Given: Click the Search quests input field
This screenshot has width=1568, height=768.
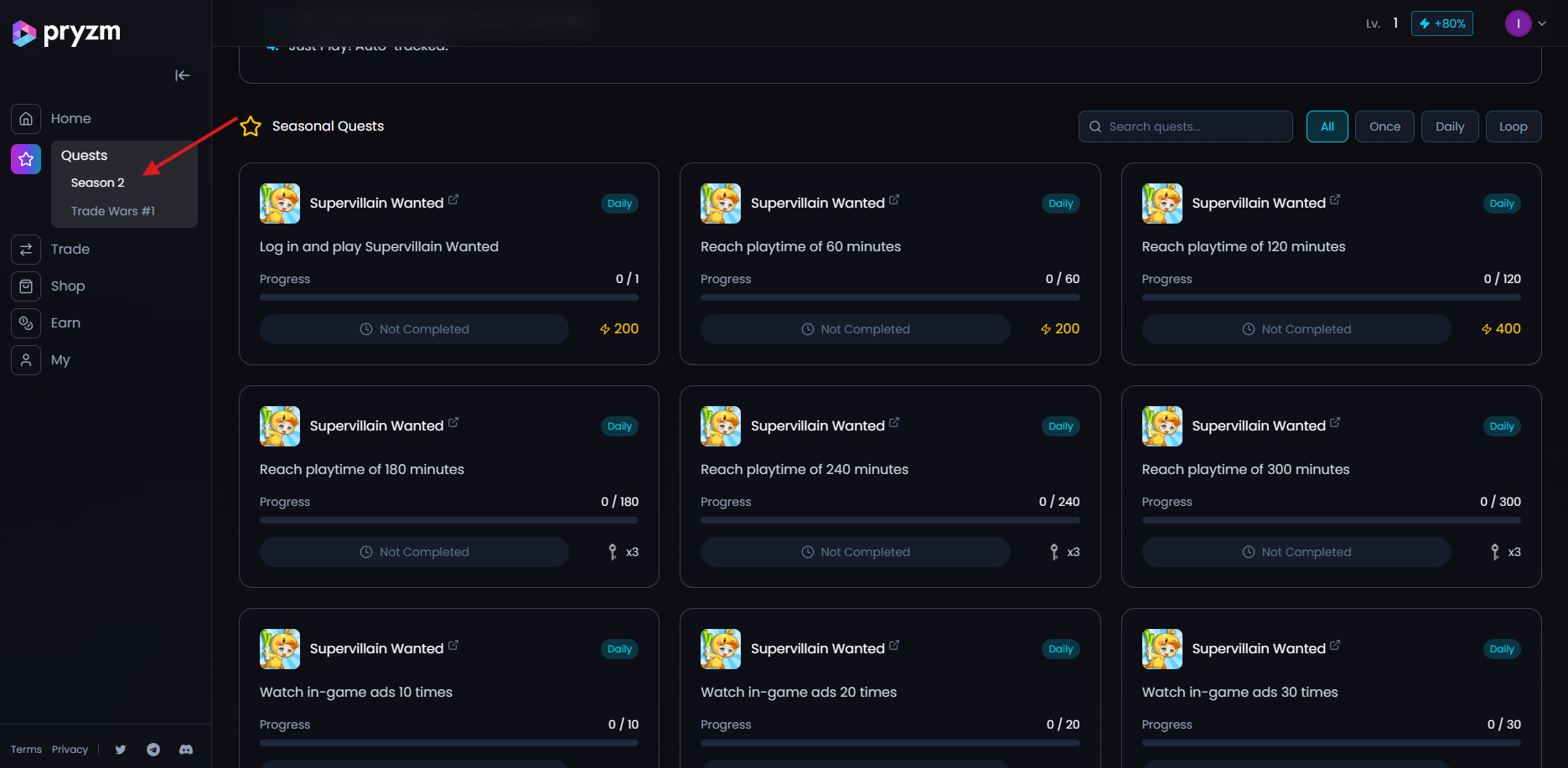Looking at the screenshot, I should click(x=1194, y=126).
